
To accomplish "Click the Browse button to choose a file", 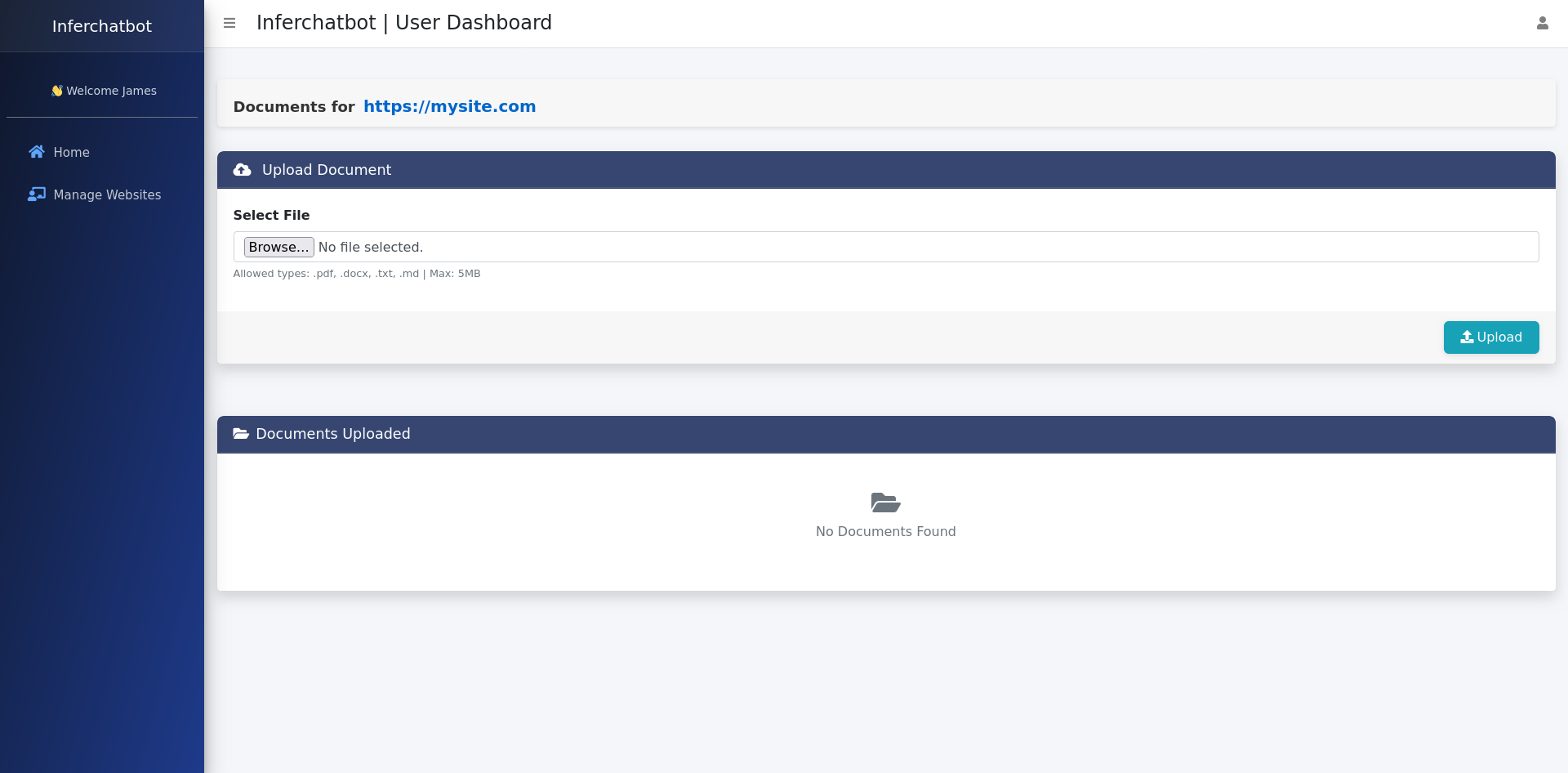I will 278,247.
